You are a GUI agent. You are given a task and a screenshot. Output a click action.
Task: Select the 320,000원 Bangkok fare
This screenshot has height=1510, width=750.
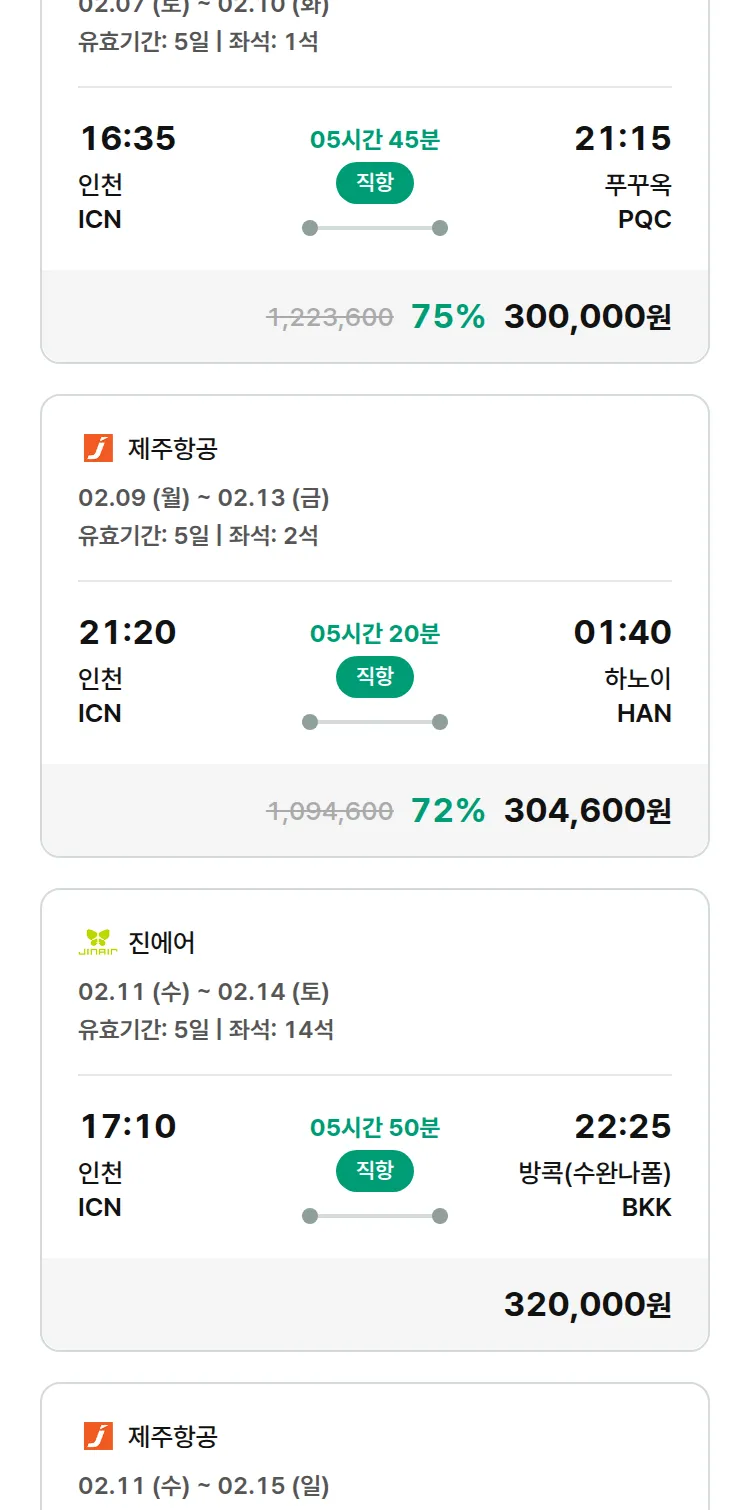[x=587, y=1305]
